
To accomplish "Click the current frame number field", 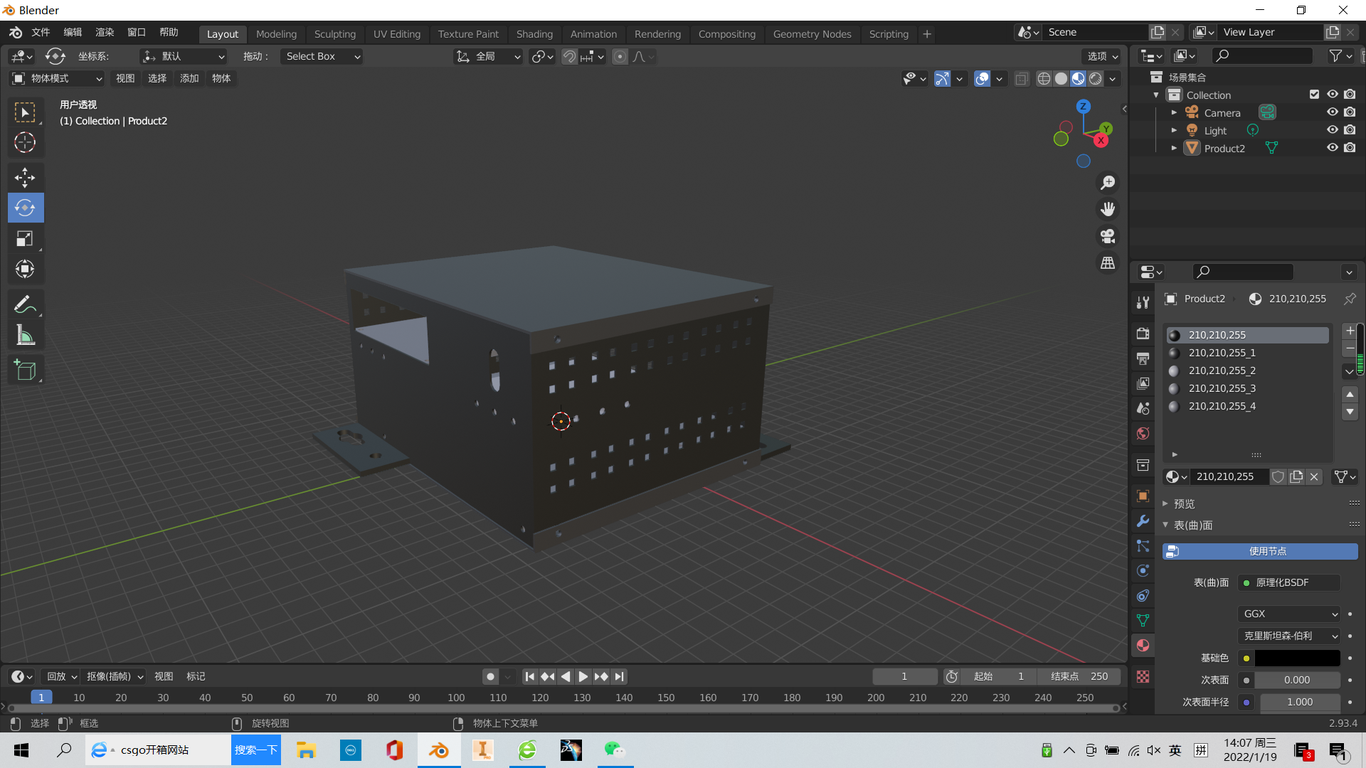I will click(904, 677).
